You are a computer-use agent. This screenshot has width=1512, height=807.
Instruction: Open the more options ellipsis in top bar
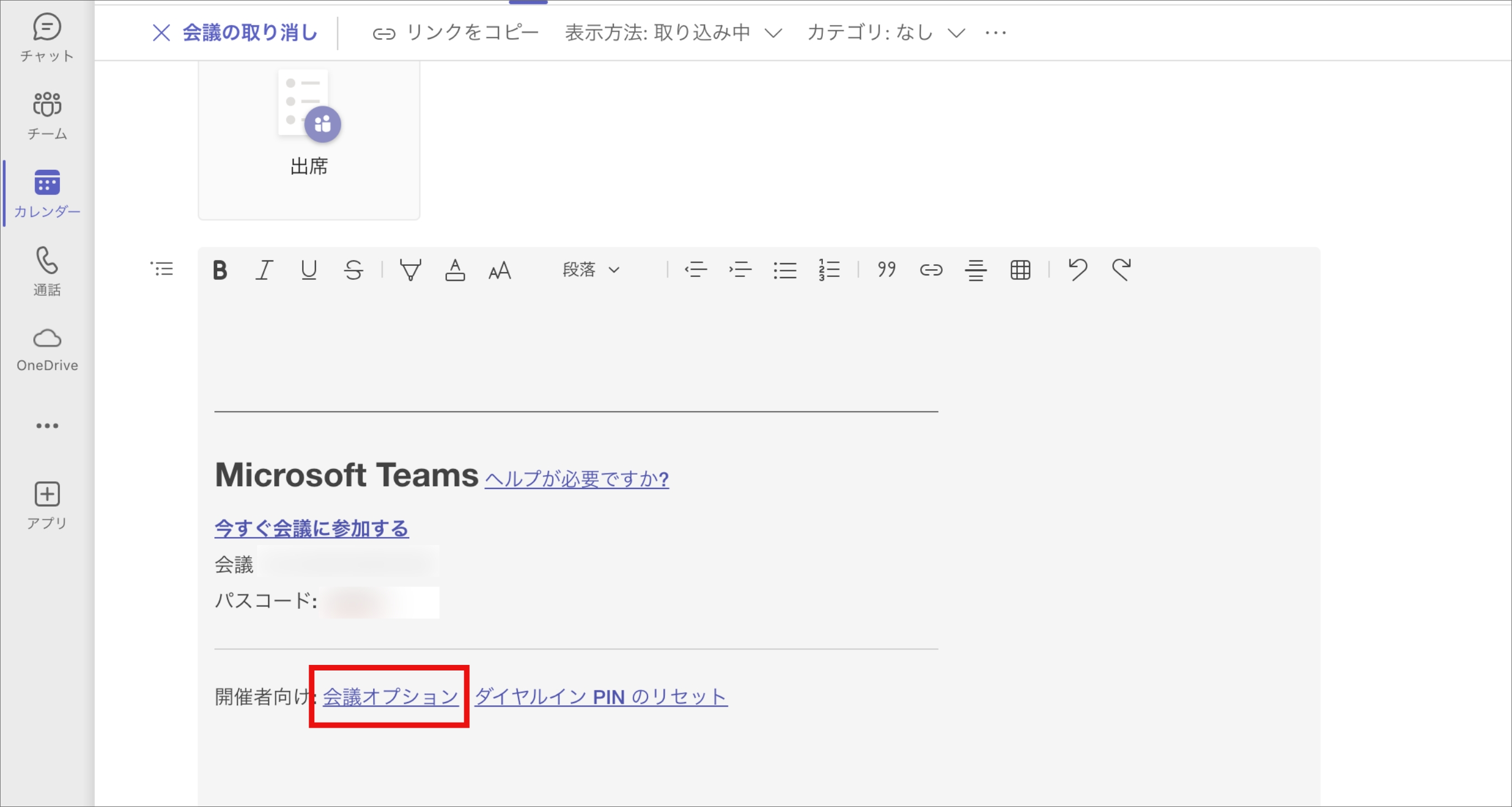point(996,33)
